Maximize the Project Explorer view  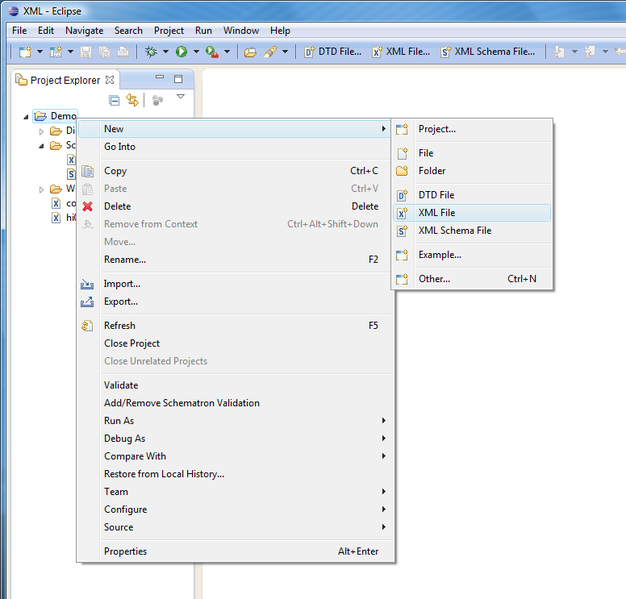point(178,79)
